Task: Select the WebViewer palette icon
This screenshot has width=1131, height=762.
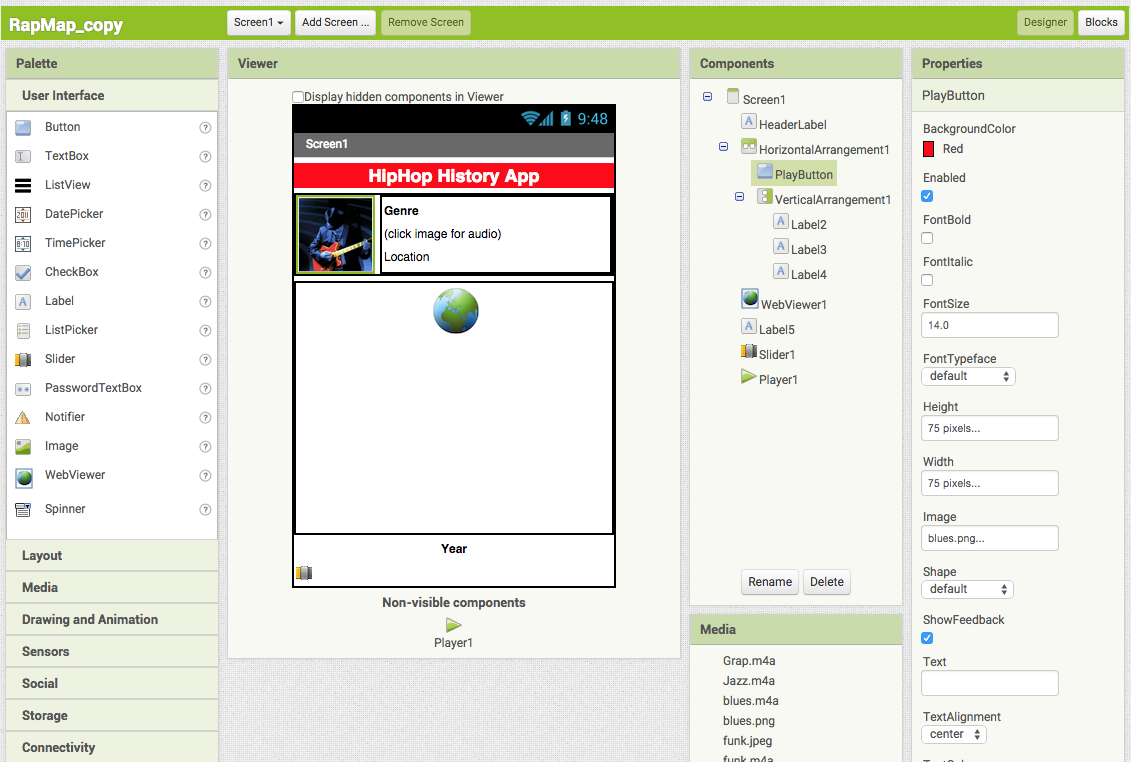Action: [x=24, y=477]
